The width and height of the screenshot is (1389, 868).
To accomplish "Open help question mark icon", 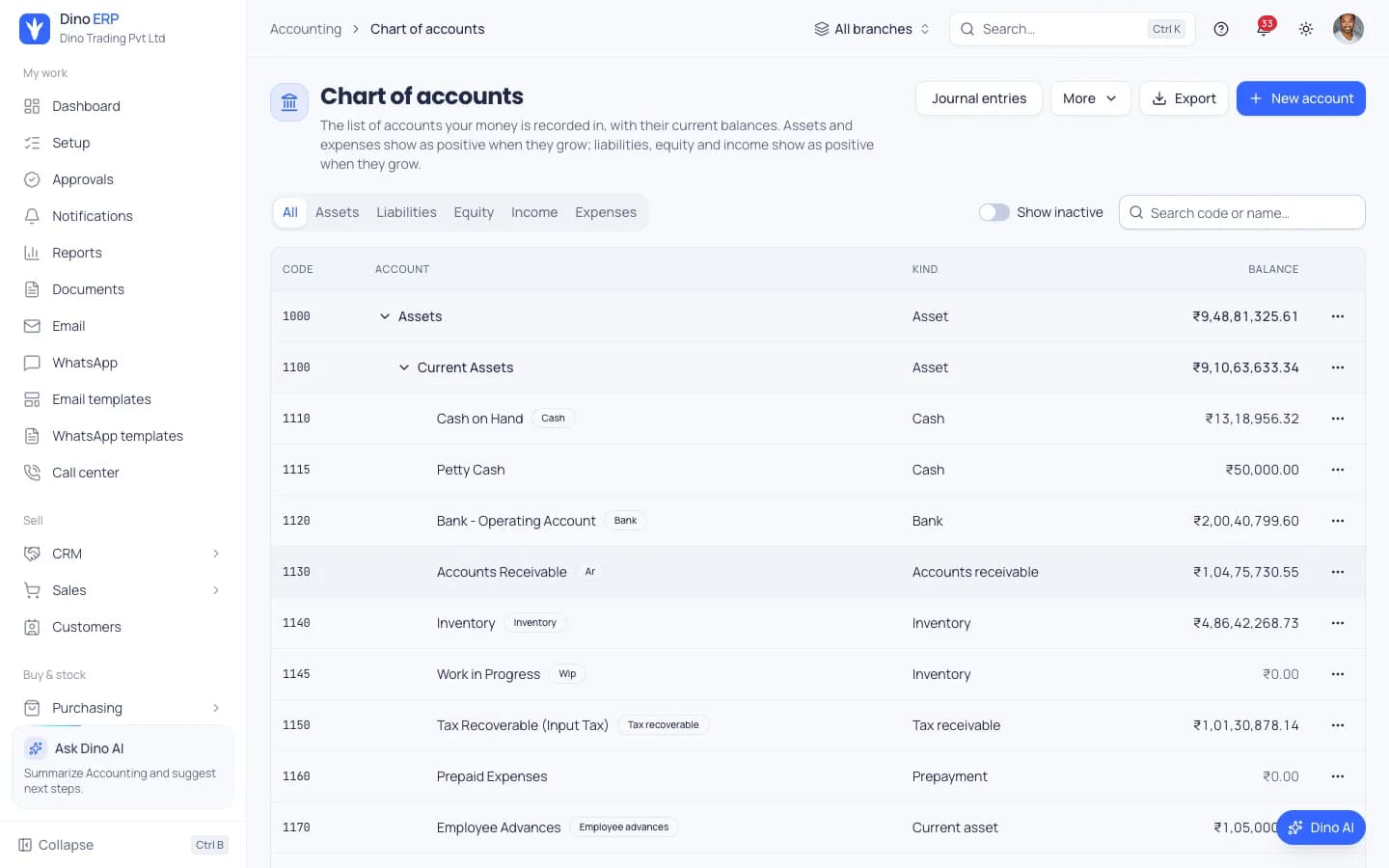I will coord(1221,29).
